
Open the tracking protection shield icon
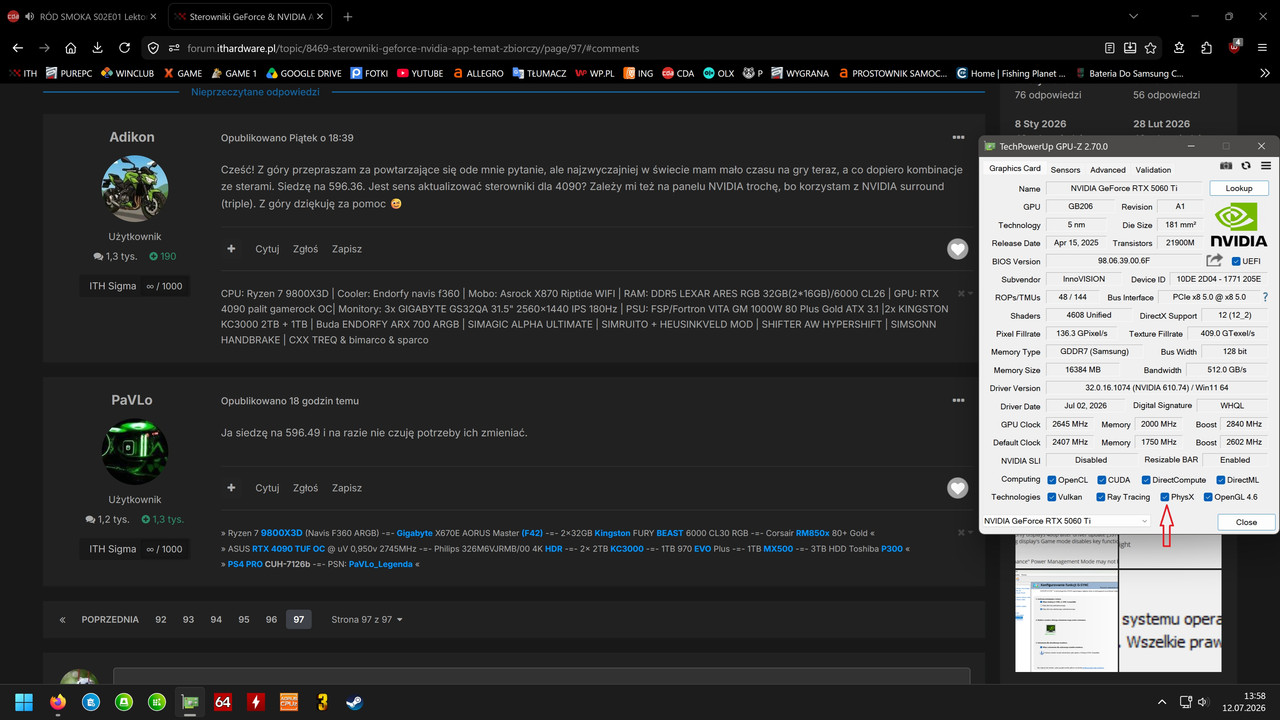[152, 48]
